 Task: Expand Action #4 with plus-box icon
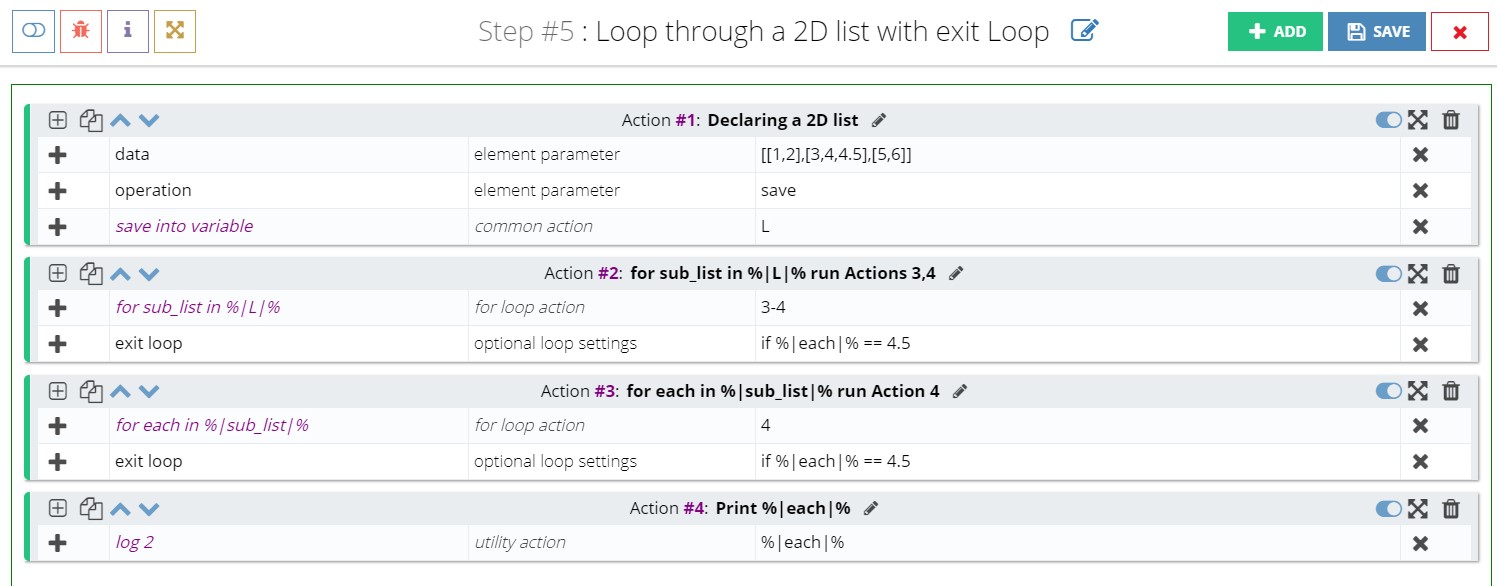point(58,508)
